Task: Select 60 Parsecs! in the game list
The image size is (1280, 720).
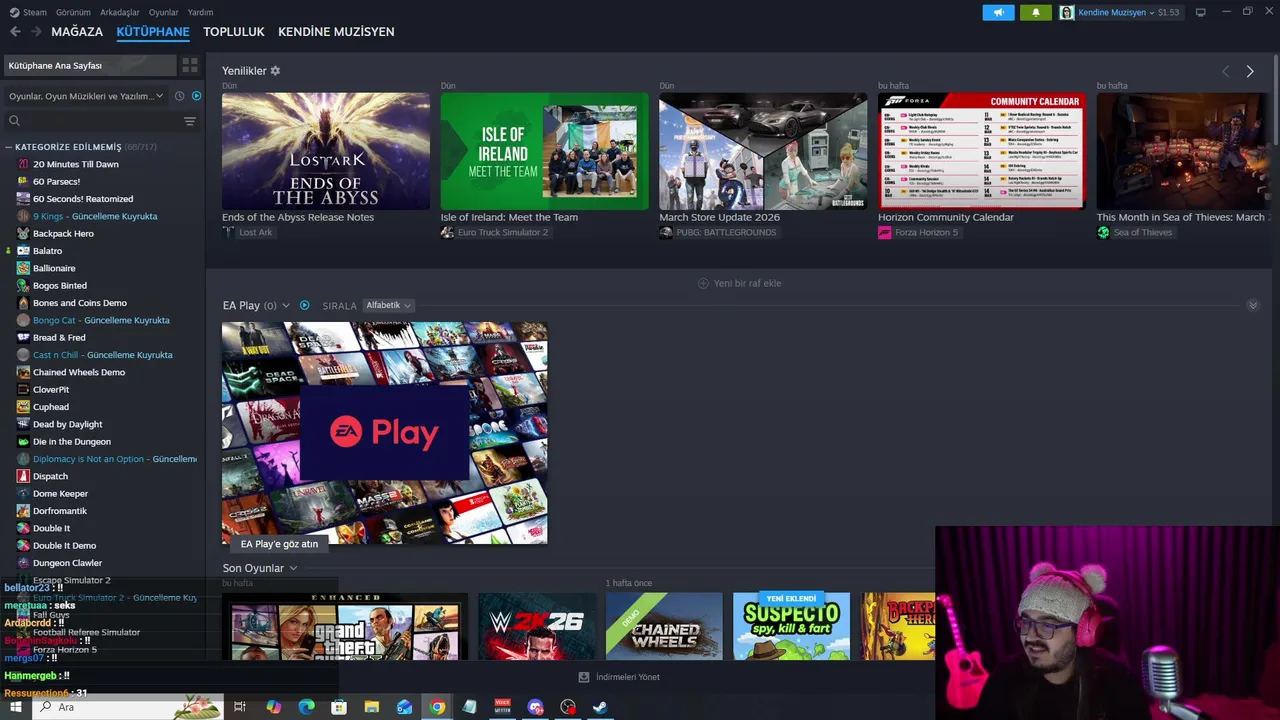Action: 56,182
